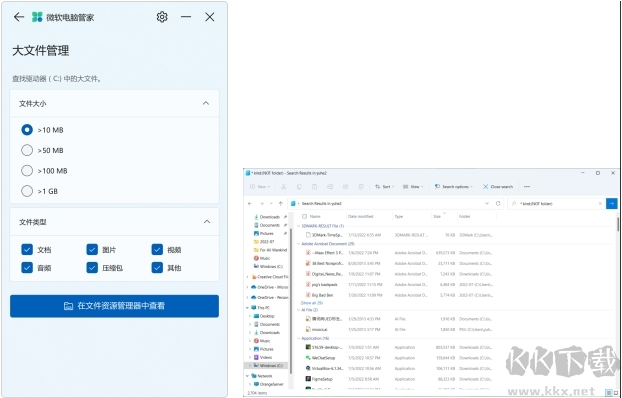
Task: Open PC Manager settings gear icon
Action: coord(162,17)
